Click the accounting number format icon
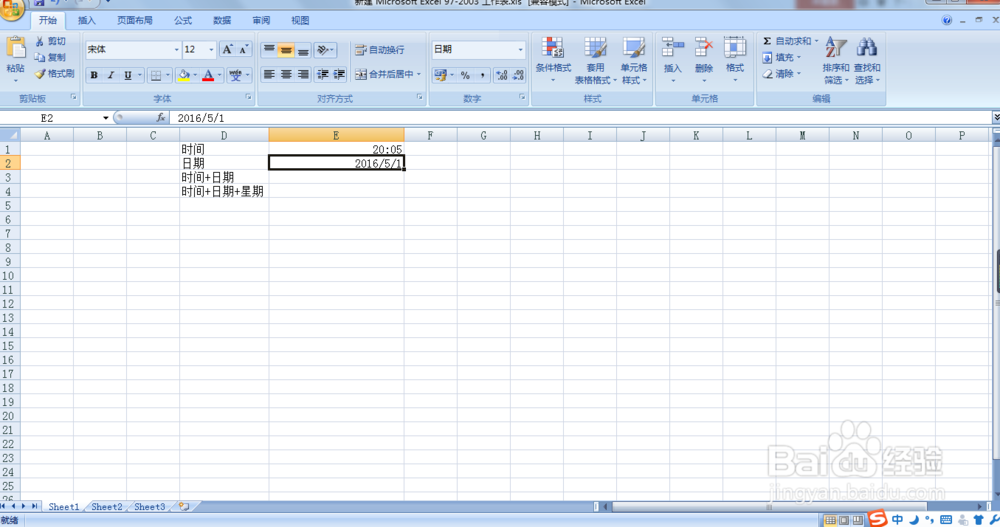Image resolution: width=1000 pixels, height=527 pixels. coord(440,75)
